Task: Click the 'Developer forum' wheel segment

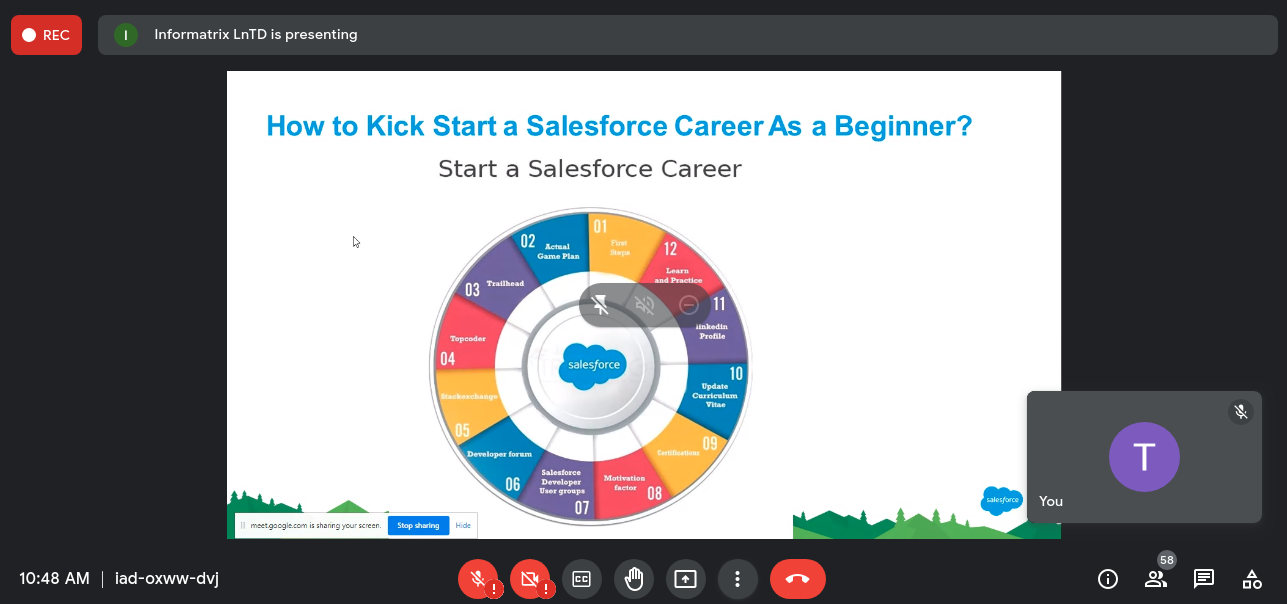Action: [x=498, y=456]
